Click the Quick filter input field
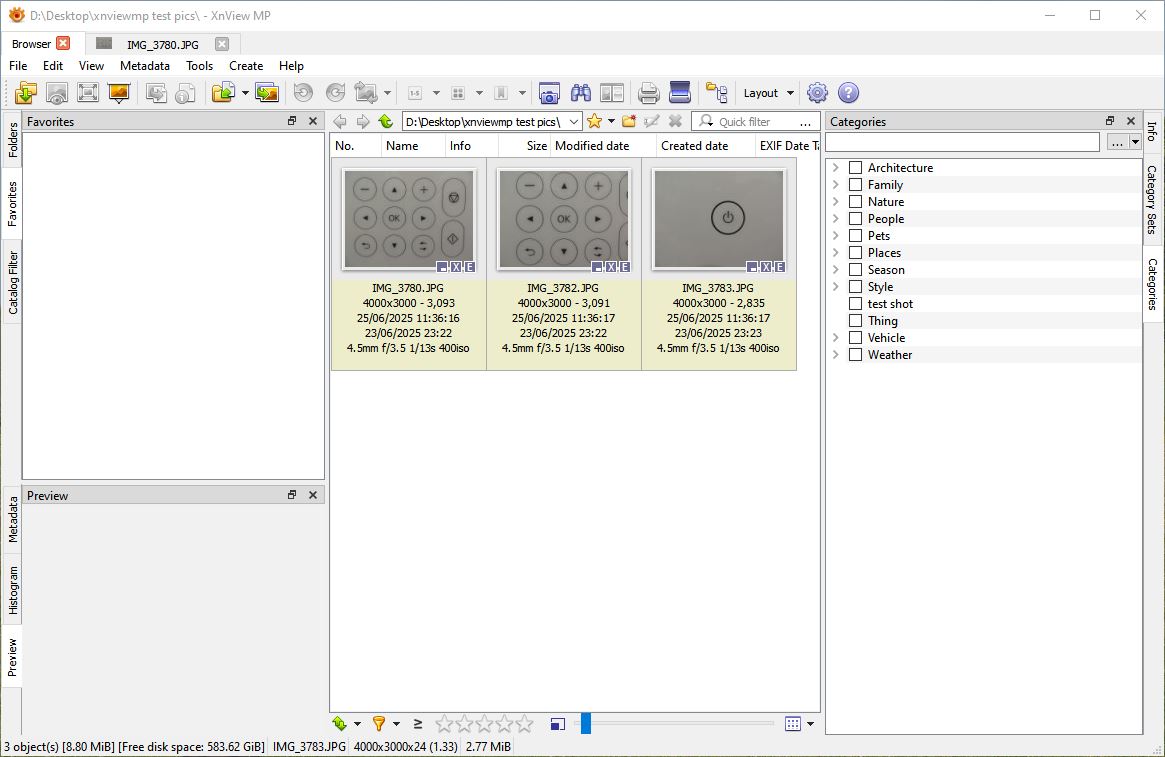The width and height of the screenshot is (1165, 757). (x=755, y=122)
